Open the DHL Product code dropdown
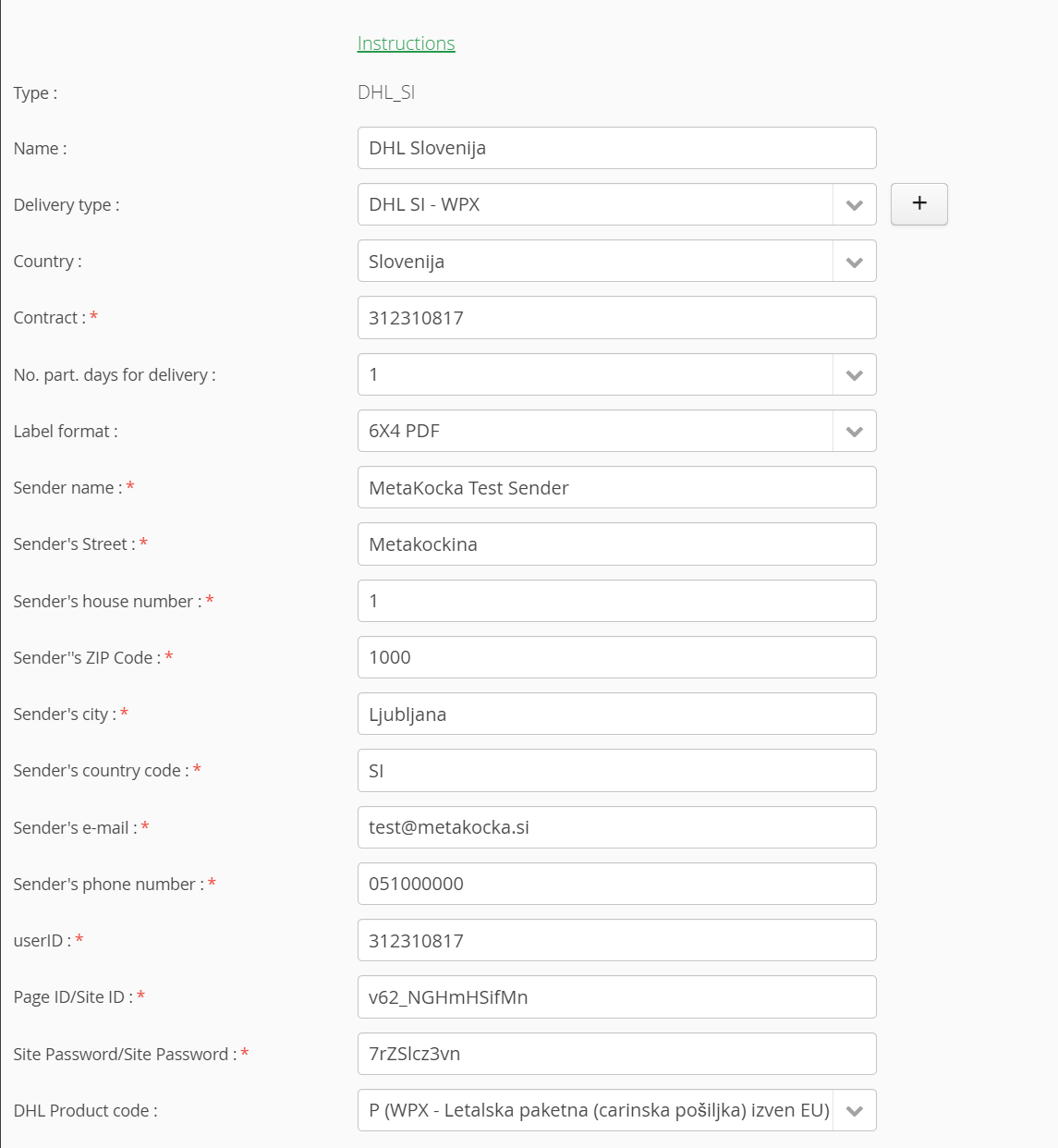 [x=616, y=1110]
